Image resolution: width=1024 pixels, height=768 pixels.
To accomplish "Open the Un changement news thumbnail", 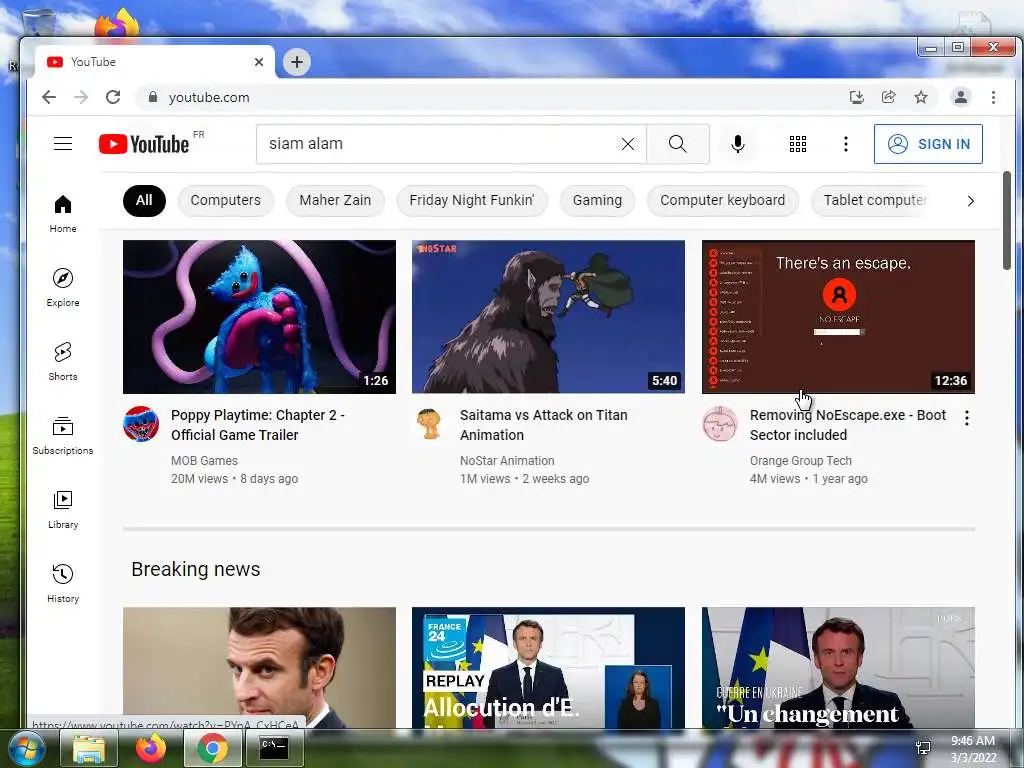I will pos(839,667).
